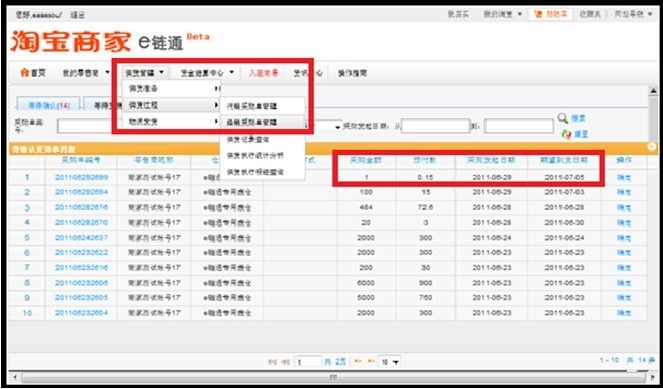
Task: Choose 供货执行明细查询 from the submenu
Action: pos(255,172)
